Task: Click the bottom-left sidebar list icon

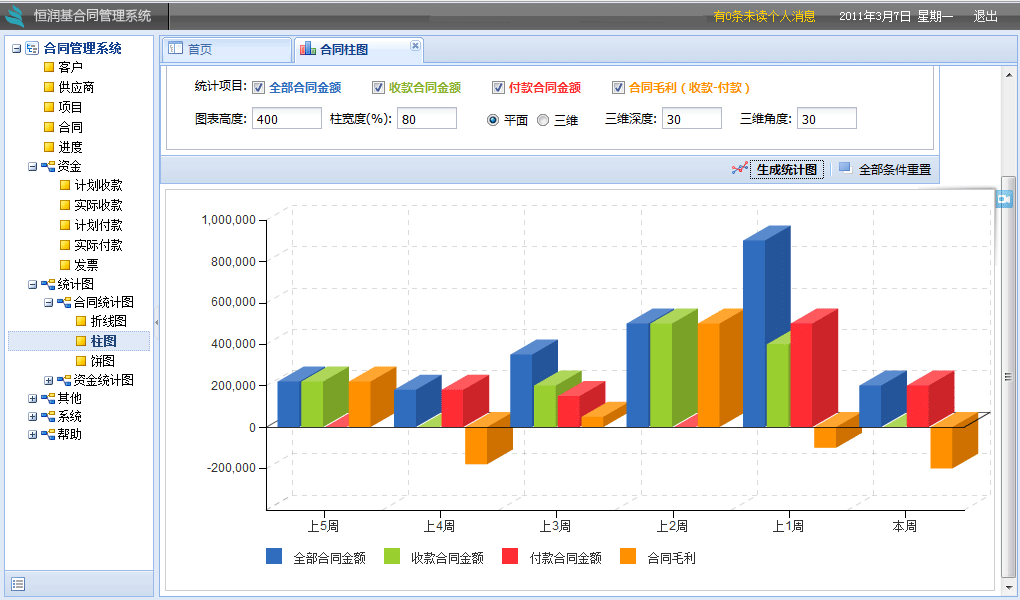Action: pyautogui.click(x=18, y=584)
